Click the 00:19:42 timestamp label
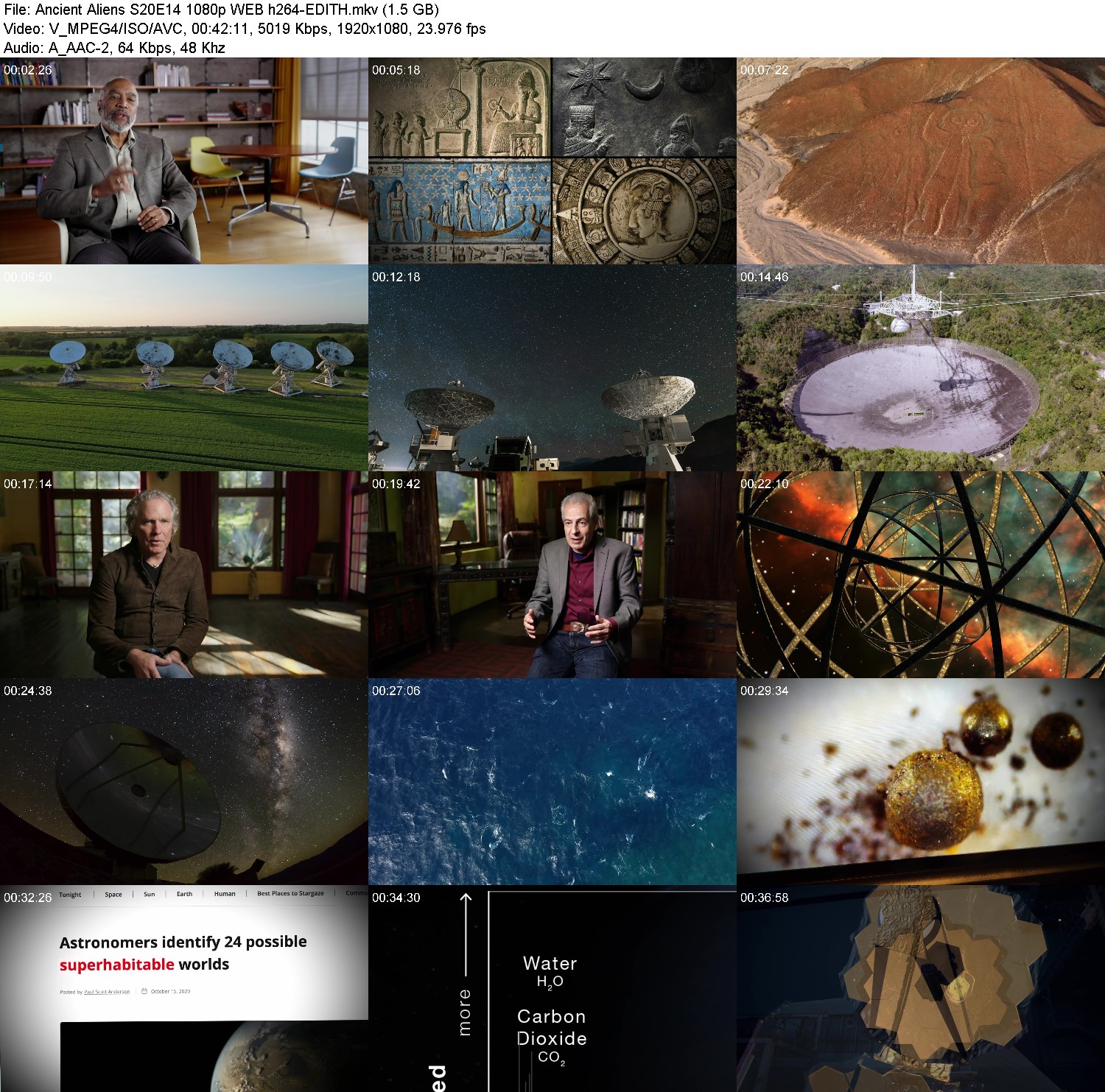 pyautogui.click(x=396, y=484)
